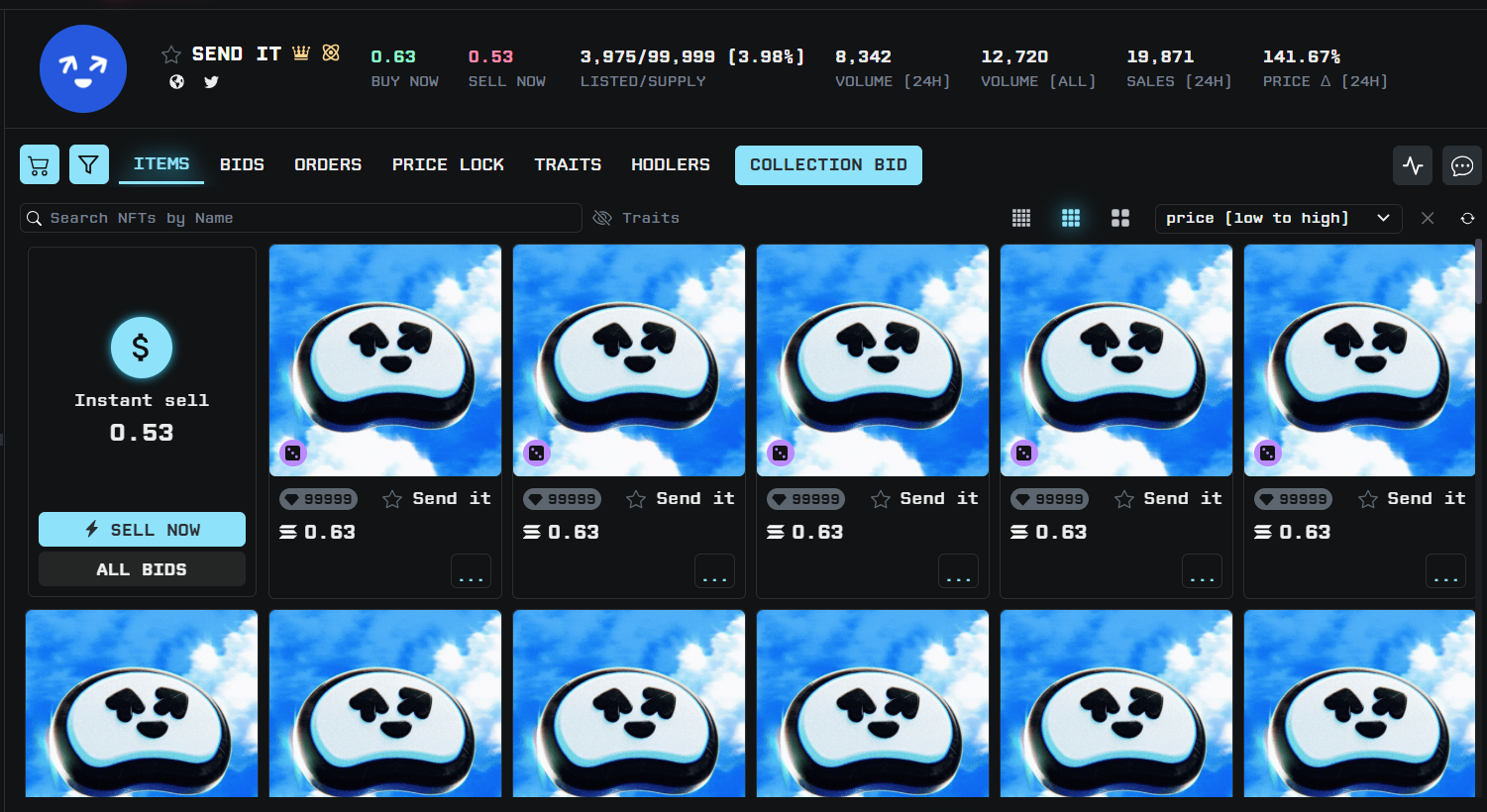Open the chat bubble icon
The width and height of the screenshot is (1487, 812).
pyautogui.click(x=1462, y=165)
